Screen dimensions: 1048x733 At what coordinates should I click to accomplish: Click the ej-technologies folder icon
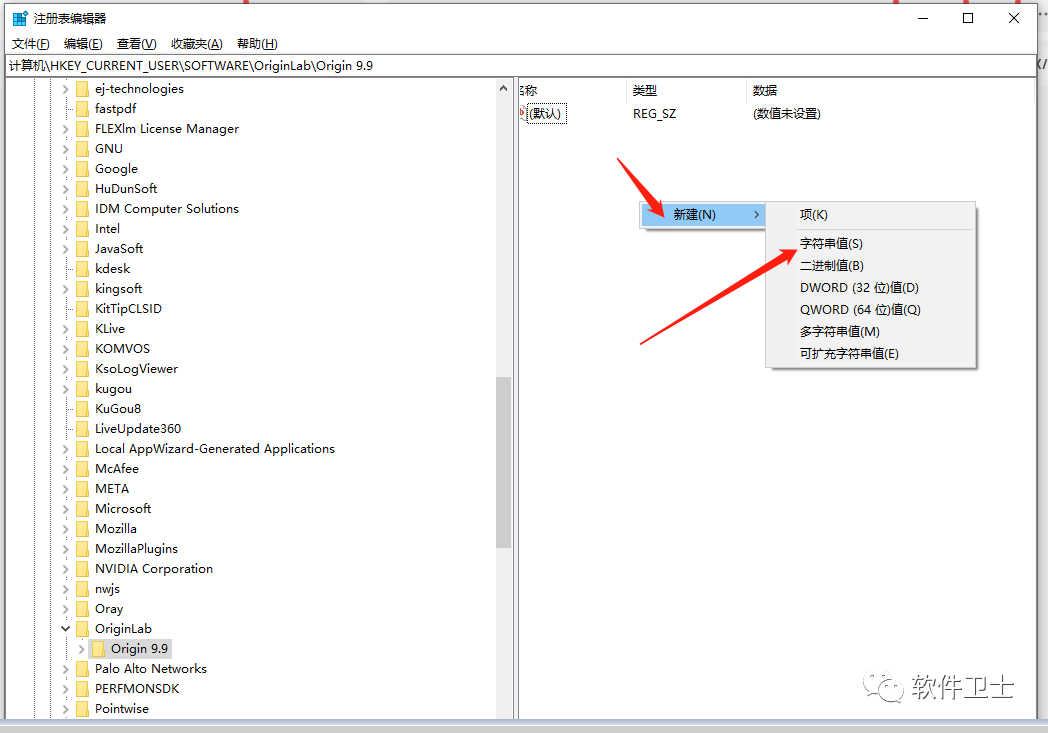click(82, 89)
